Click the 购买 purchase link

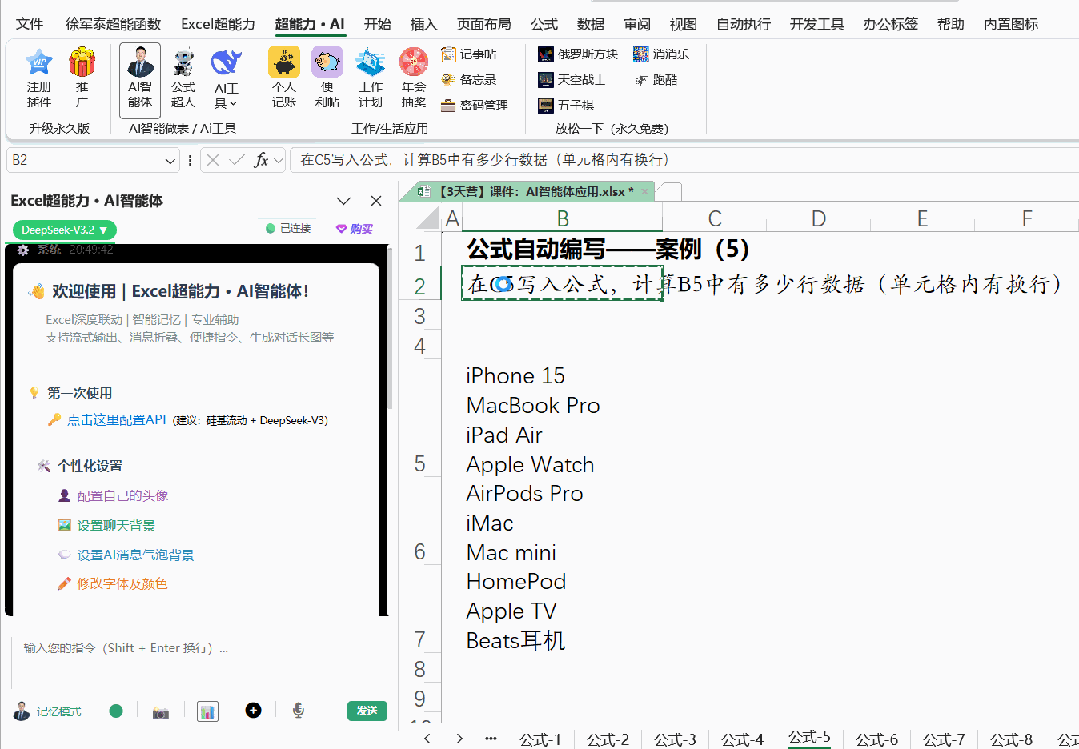pyautogui.click(x=354, y=229)
